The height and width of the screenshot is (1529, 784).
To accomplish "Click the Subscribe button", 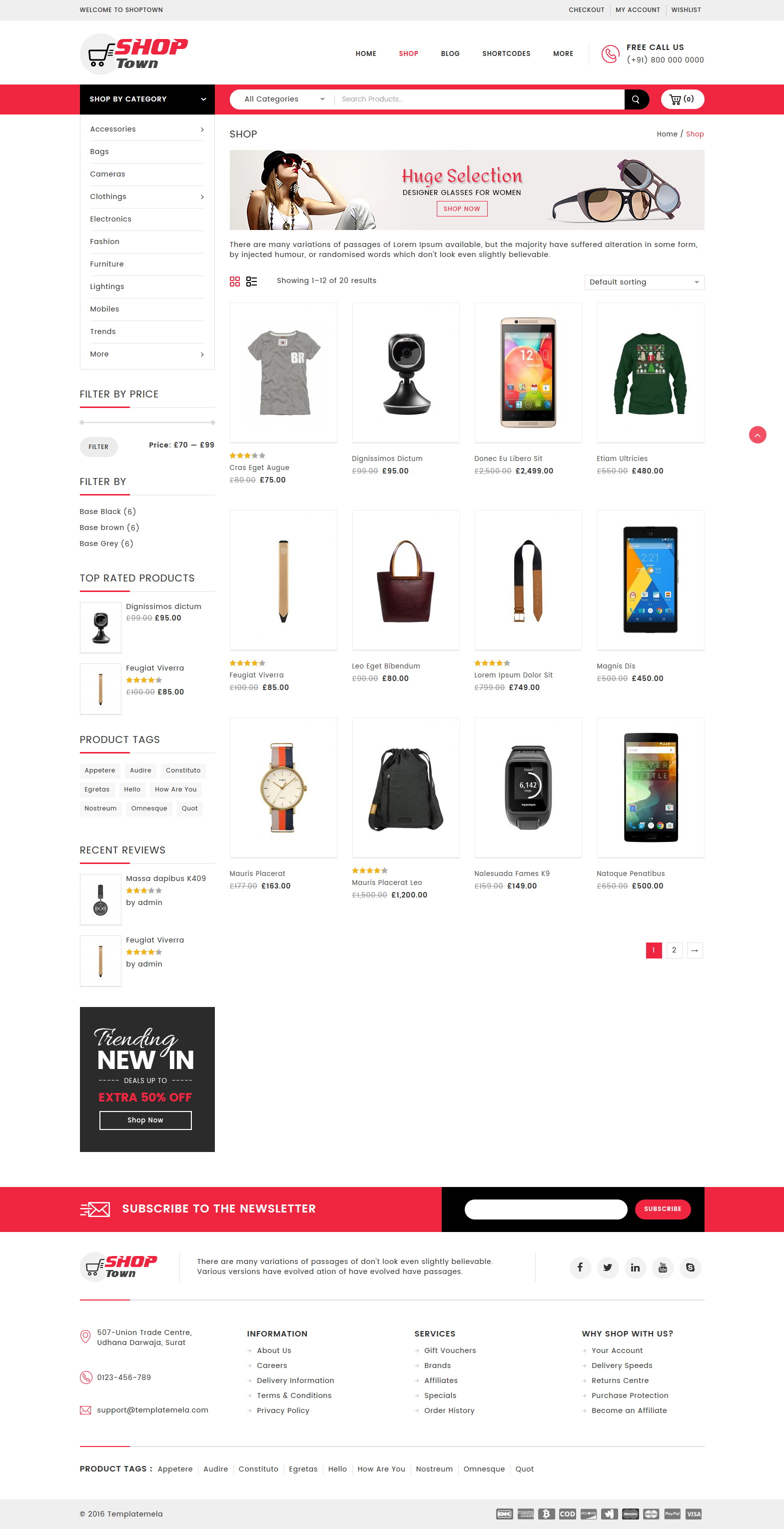I will click(x=663, y=1208).
